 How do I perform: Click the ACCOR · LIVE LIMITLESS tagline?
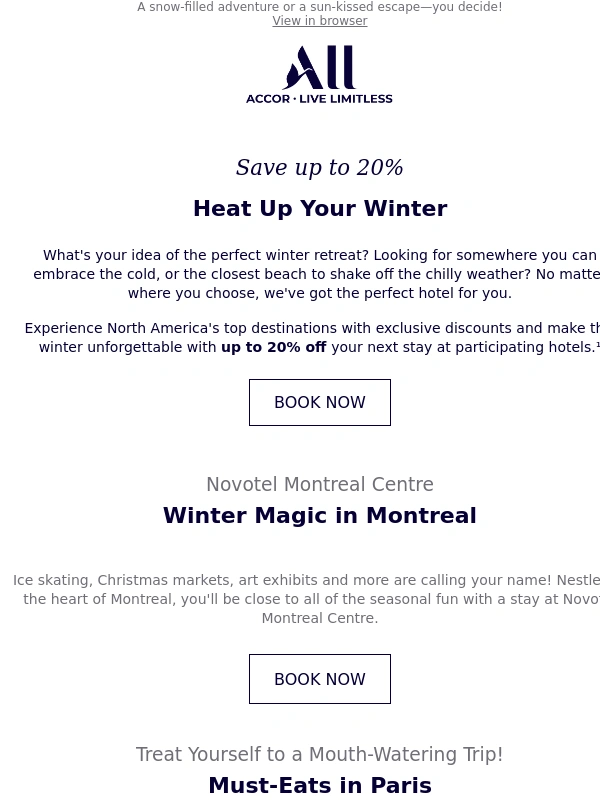point(319,99)
